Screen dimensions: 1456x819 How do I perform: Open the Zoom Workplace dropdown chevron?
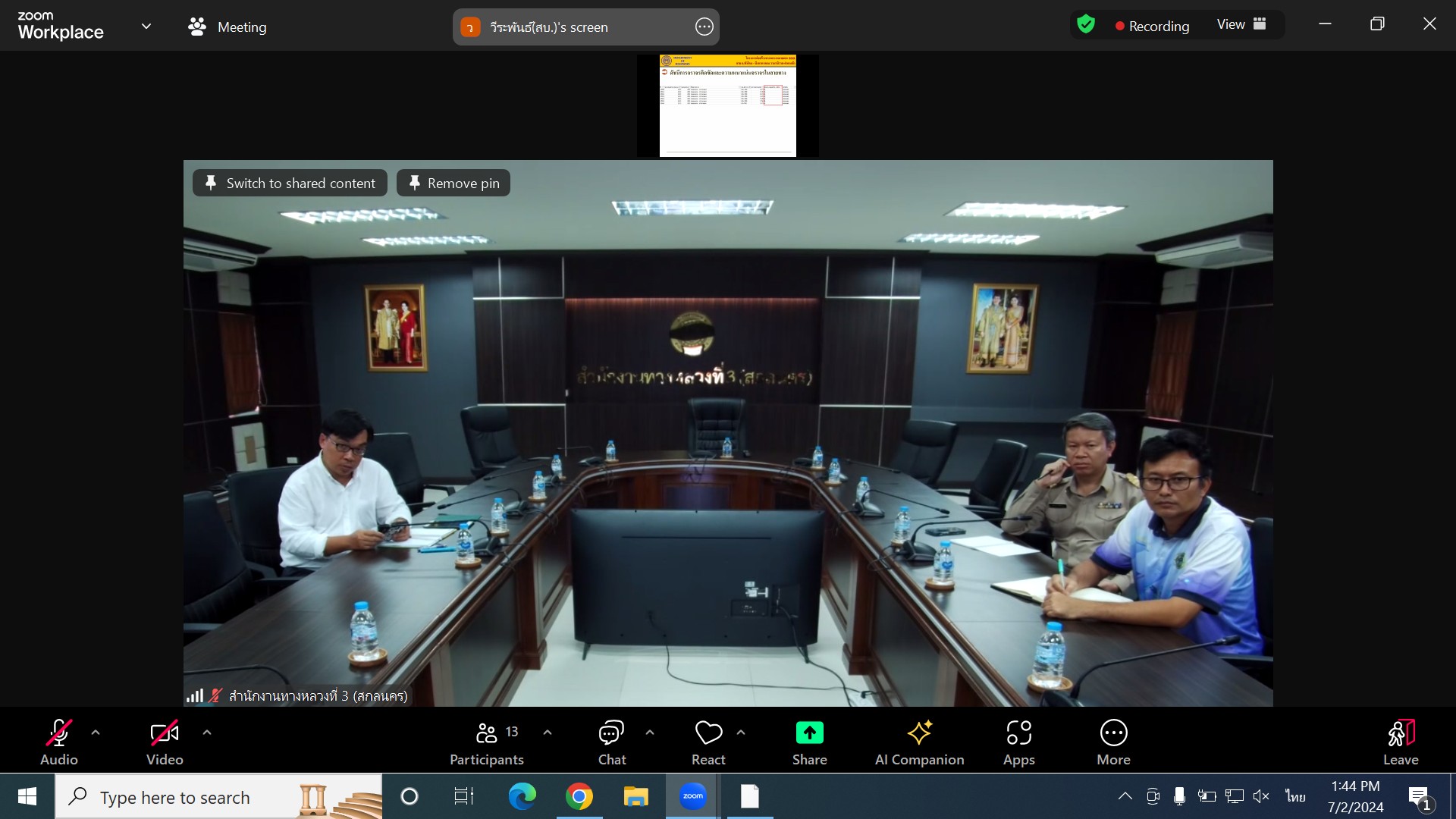(x=146, y=27)
